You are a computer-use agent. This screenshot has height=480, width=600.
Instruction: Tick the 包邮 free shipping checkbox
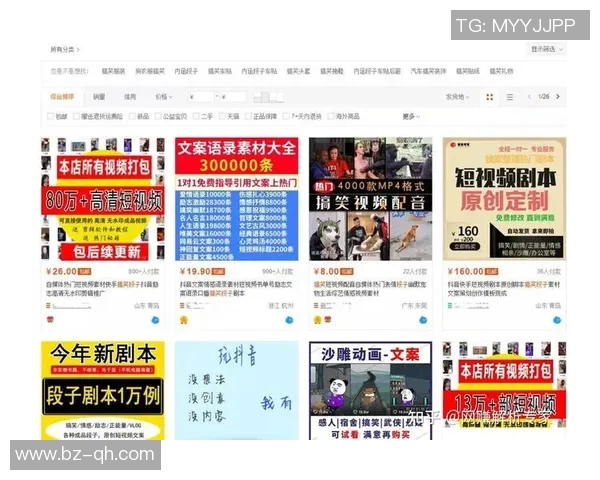(x=50, y=116)
